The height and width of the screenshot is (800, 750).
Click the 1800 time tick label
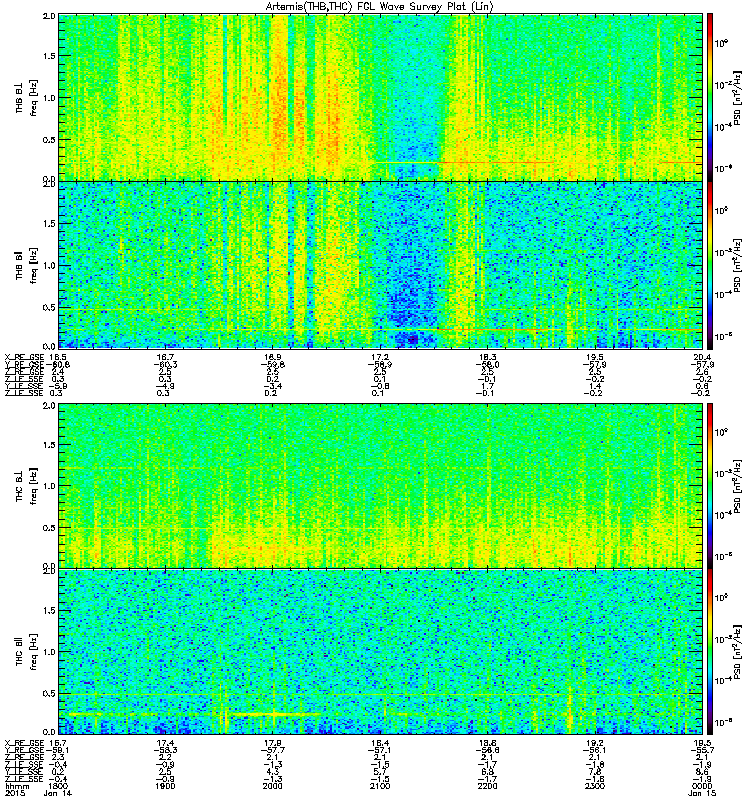coord(58,786)
